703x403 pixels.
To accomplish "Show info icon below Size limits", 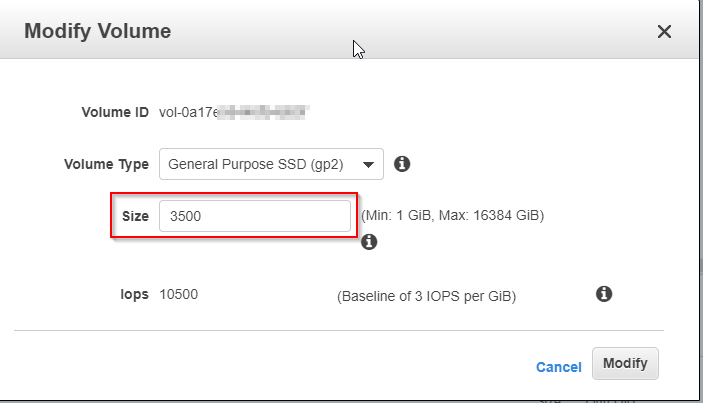I will click(x=369, y=242).
